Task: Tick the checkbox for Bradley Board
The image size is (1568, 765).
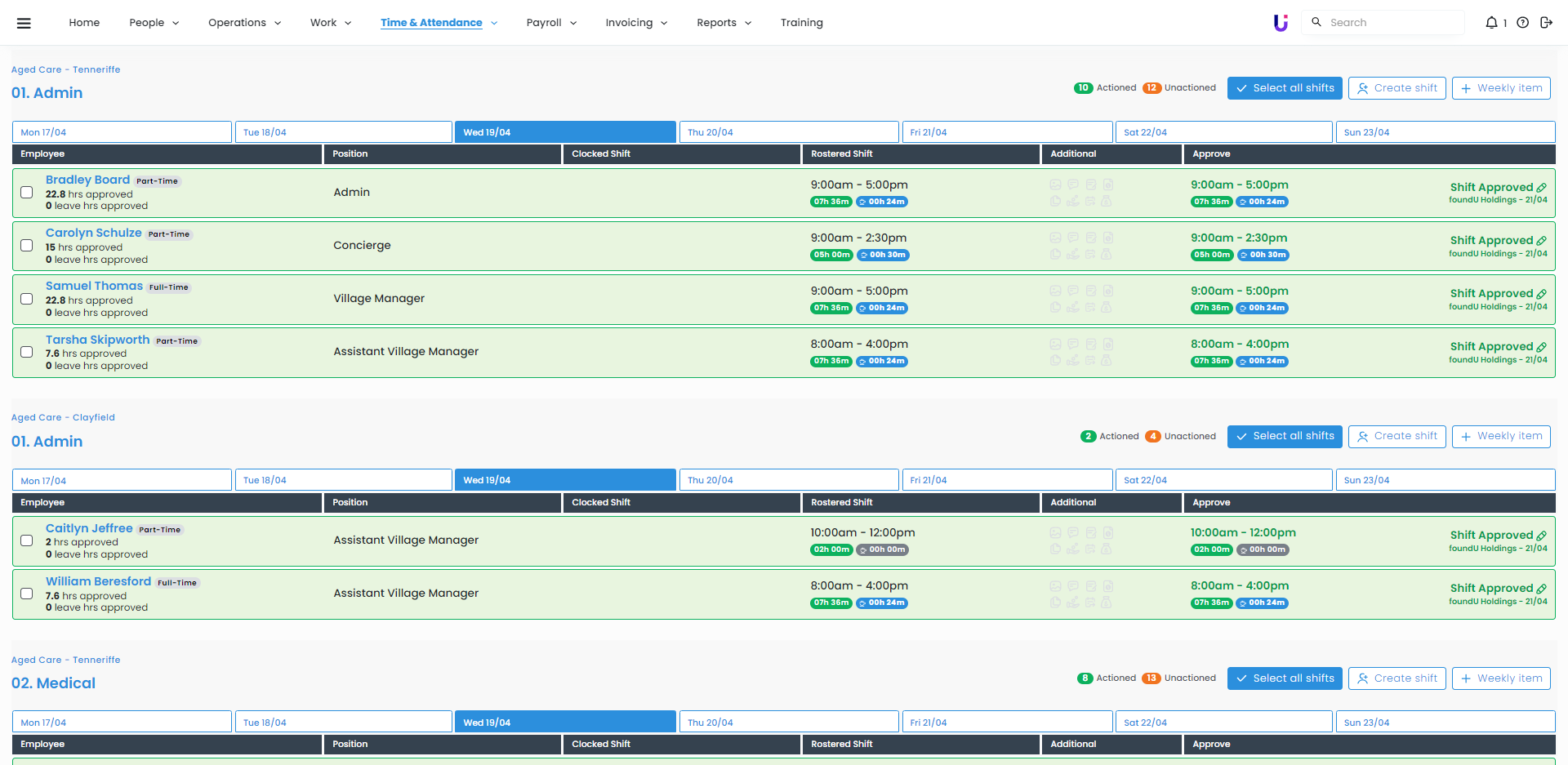Action: coord(27,193)
